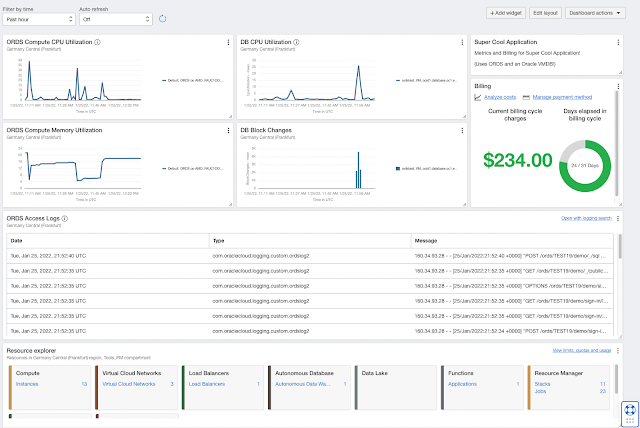Click the payment method card icon
640x428 pixels.
tap(526, 97)
